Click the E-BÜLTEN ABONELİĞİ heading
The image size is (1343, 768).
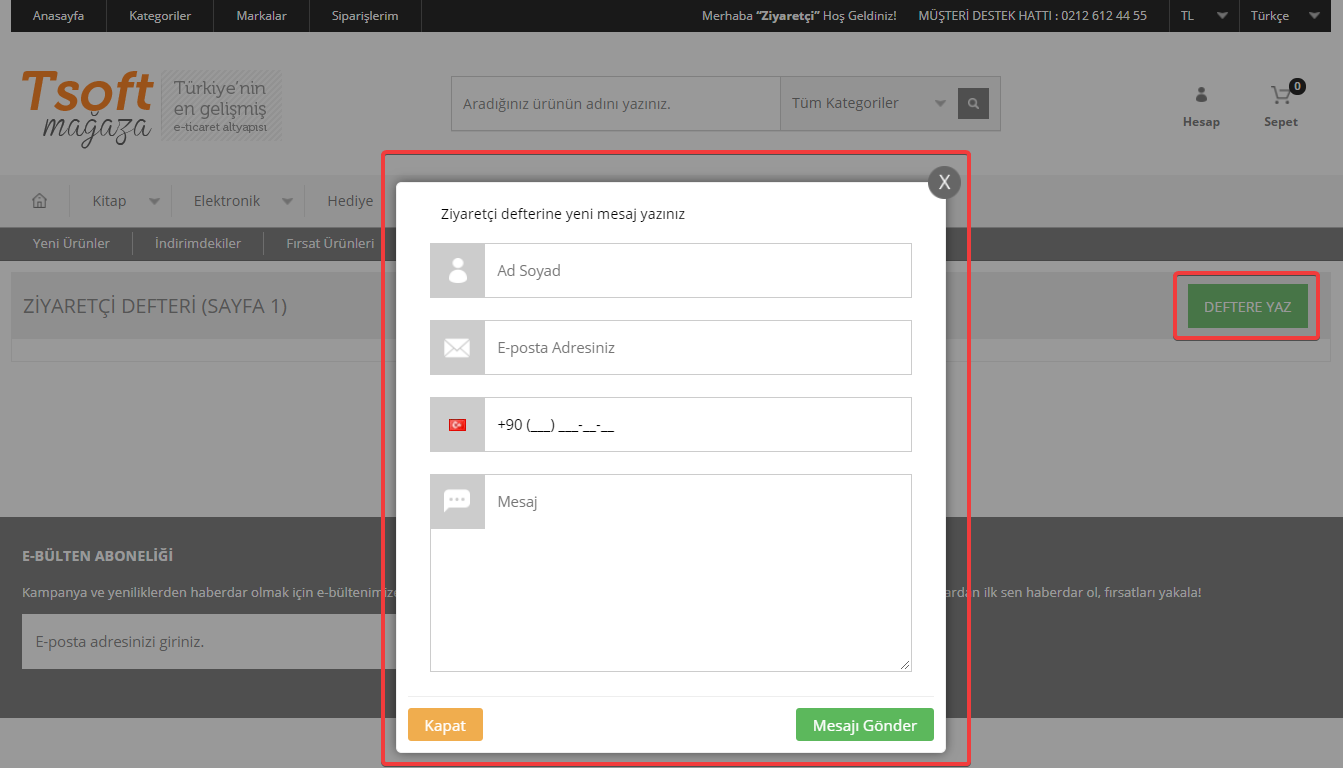coord(98,556)
